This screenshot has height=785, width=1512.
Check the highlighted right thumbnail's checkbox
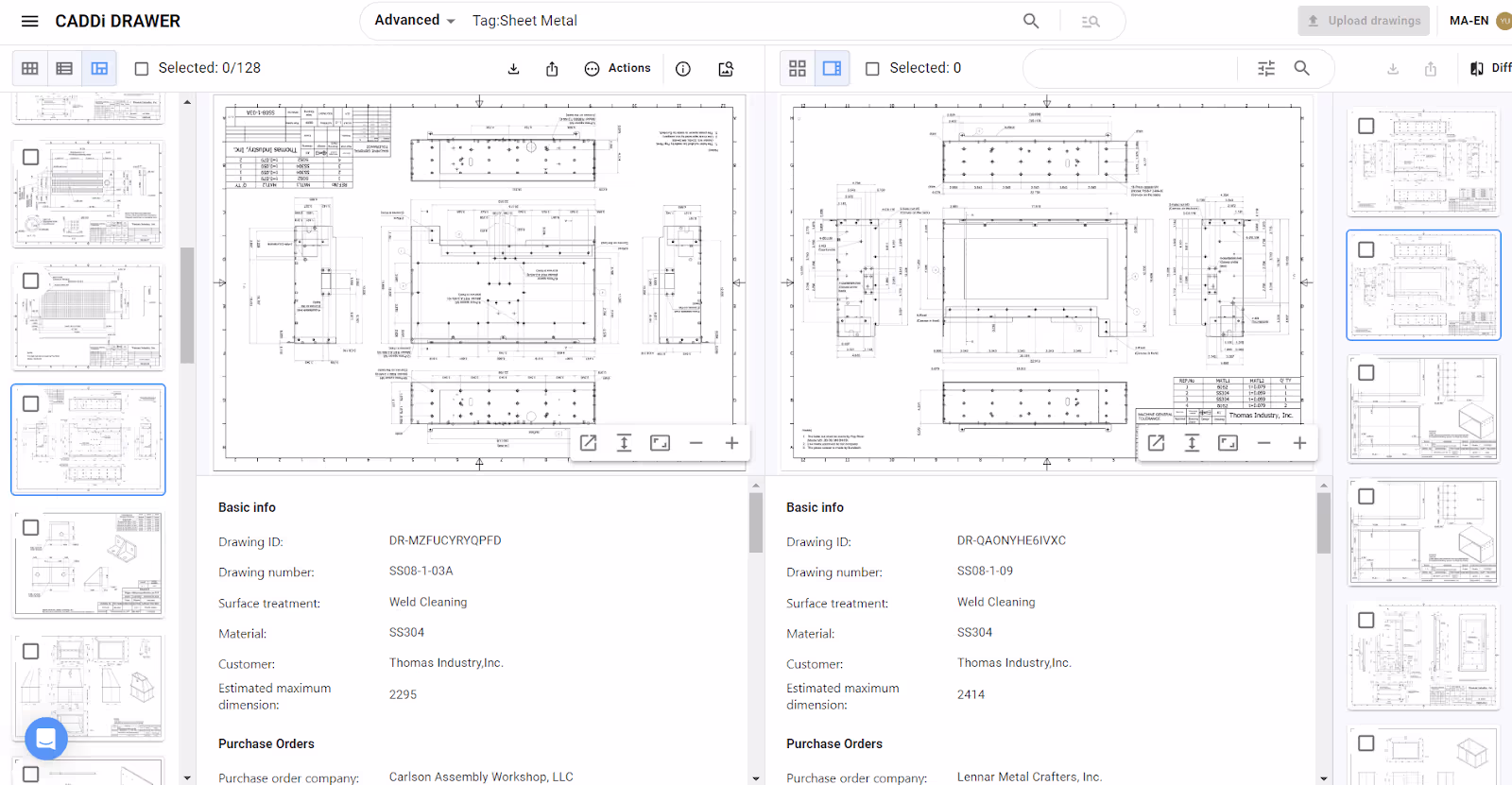[1366, 249]
